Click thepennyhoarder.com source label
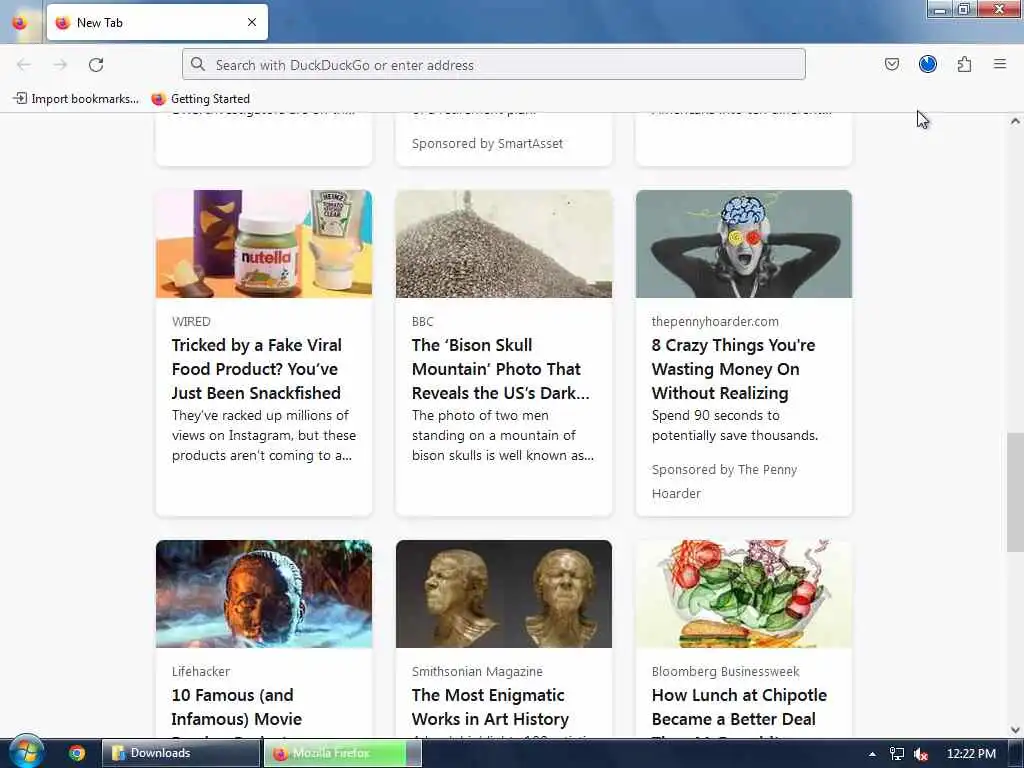The height and width of the screenshot is (768, 1024). [x=715, y=321]
